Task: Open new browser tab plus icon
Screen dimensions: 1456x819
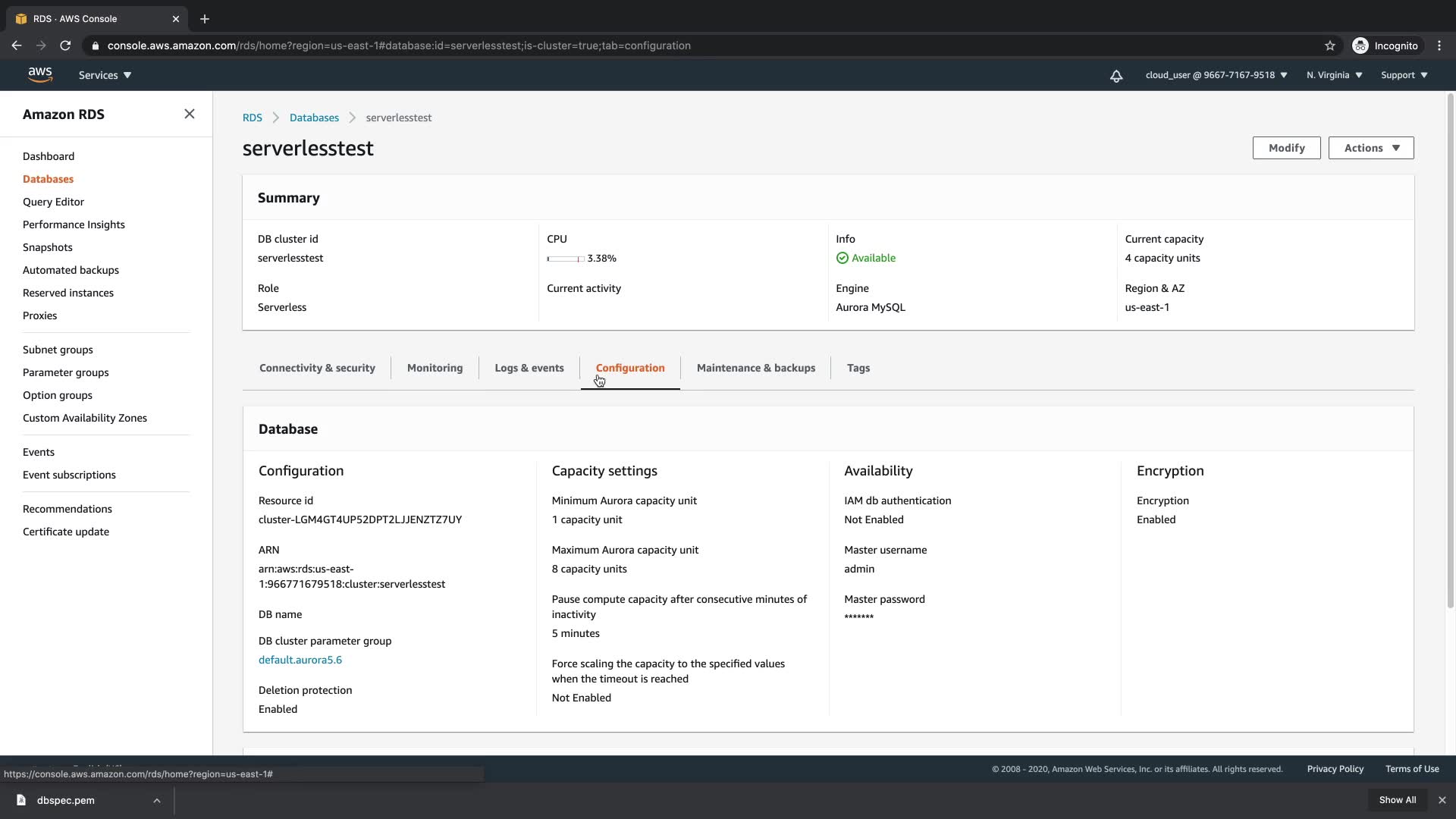Action: click(x=204, y=19)
